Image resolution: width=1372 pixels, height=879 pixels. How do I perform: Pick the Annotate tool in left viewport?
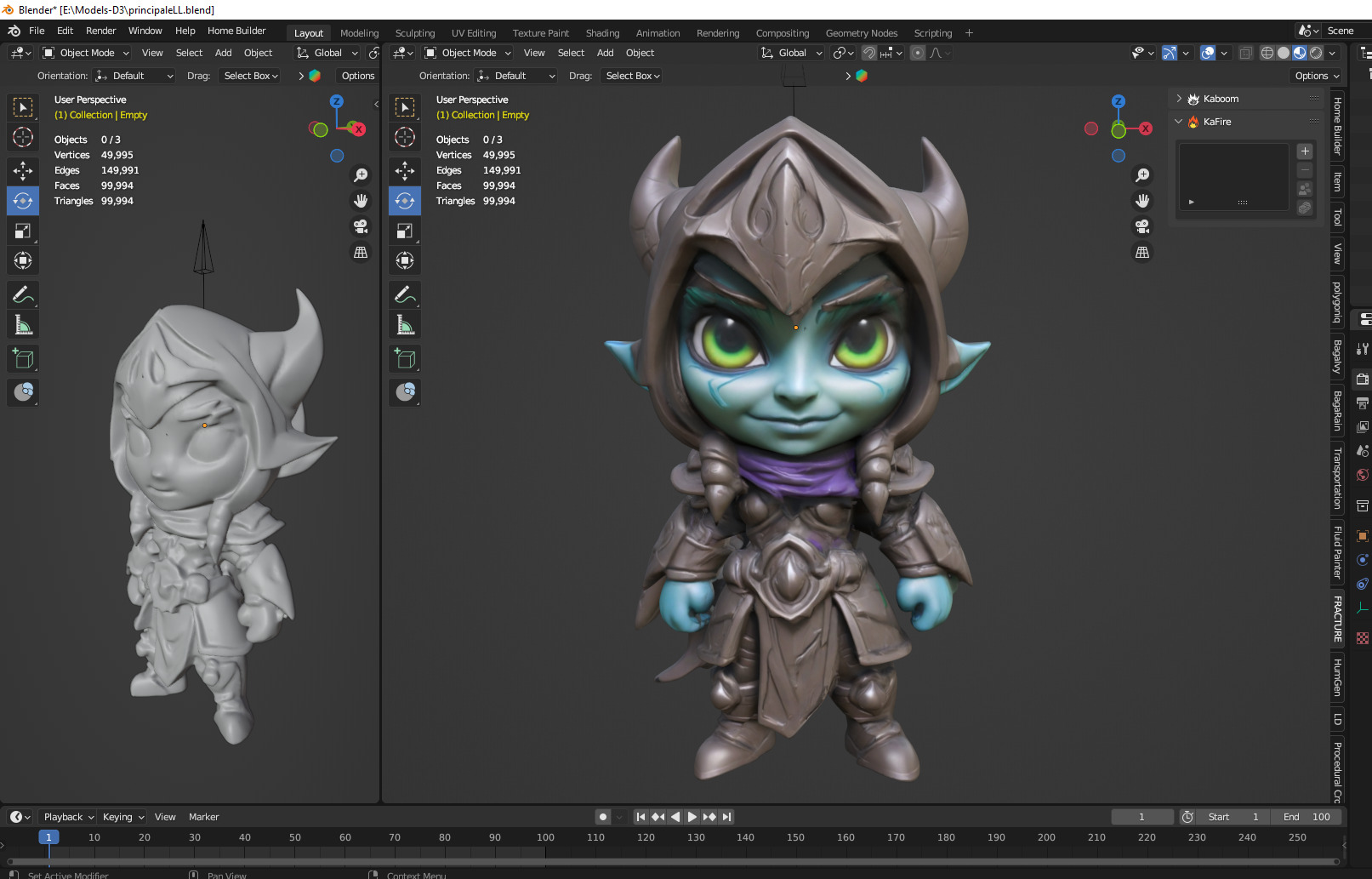pos(23,295)
